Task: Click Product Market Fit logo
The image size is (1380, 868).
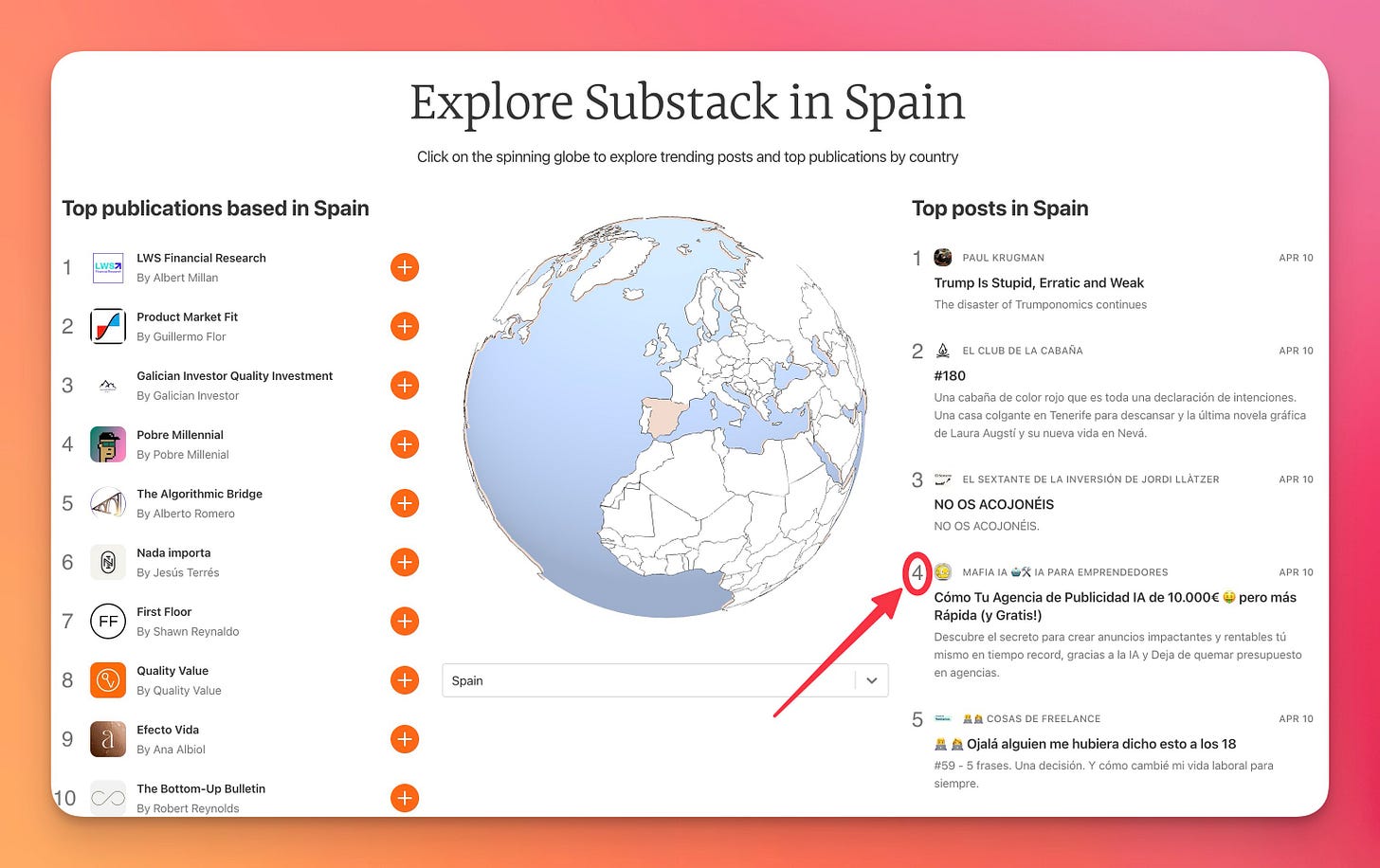Action: 108,326
